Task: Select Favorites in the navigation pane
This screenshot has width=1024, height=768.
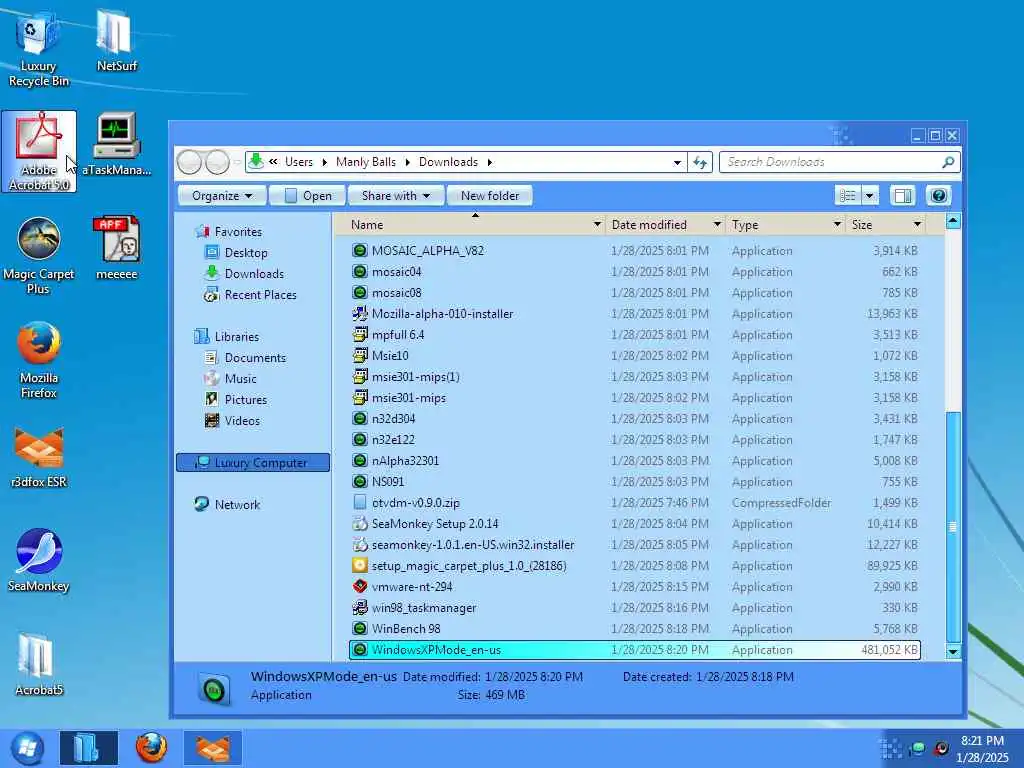Action: (238, 232)
